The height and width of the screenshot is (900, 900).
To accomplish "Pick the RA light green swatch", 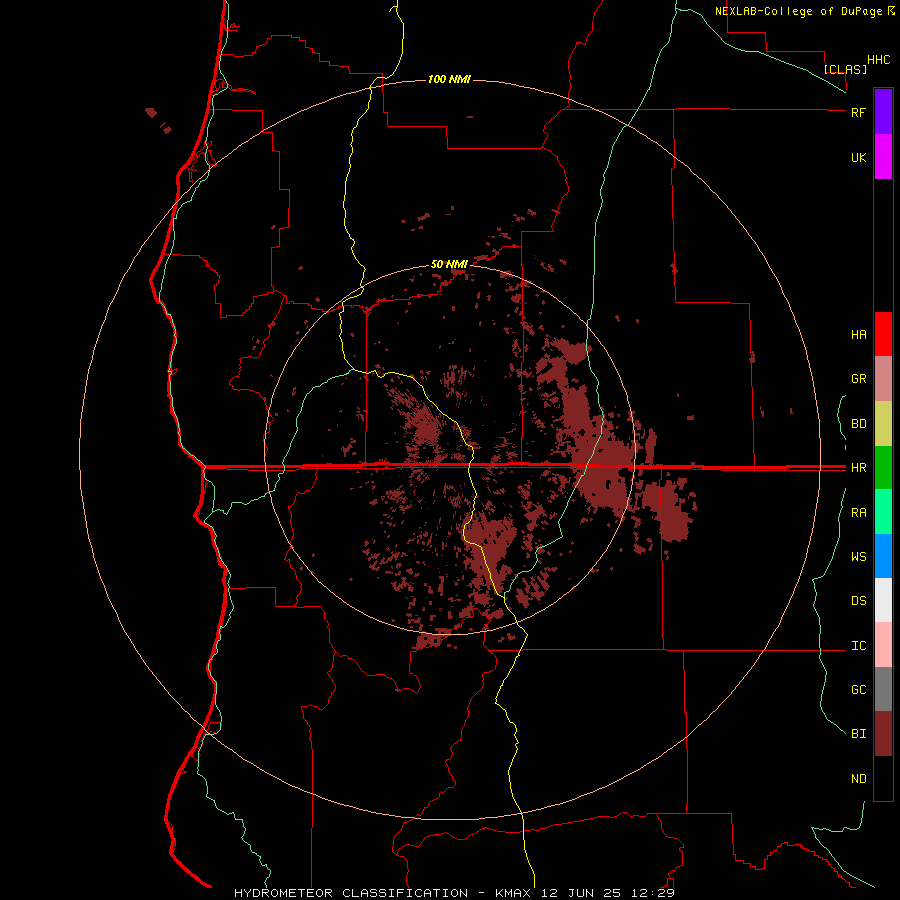I will tap(883, 512).
